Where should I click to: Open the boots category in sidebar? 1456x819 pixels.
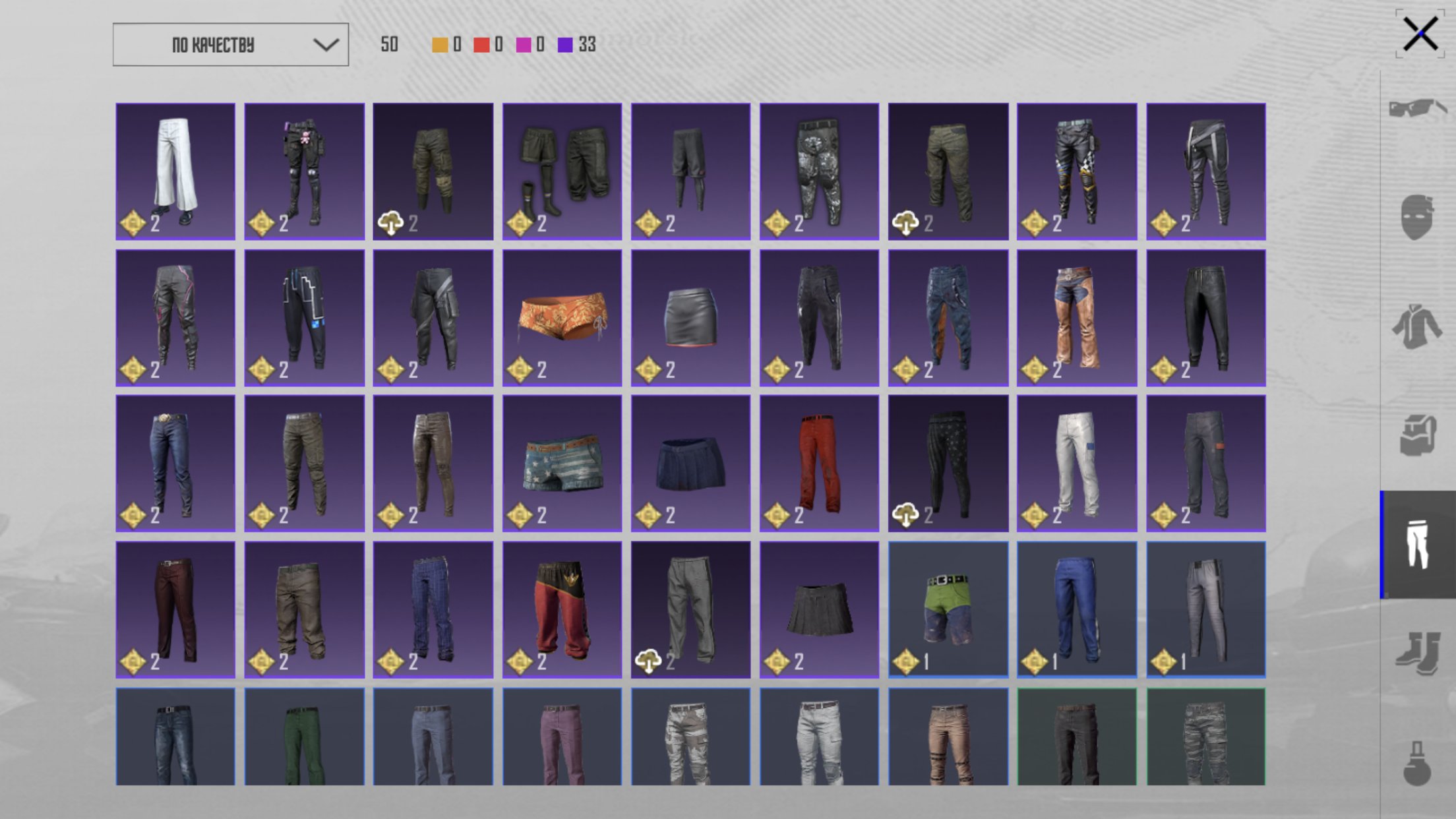[1417, 653]
